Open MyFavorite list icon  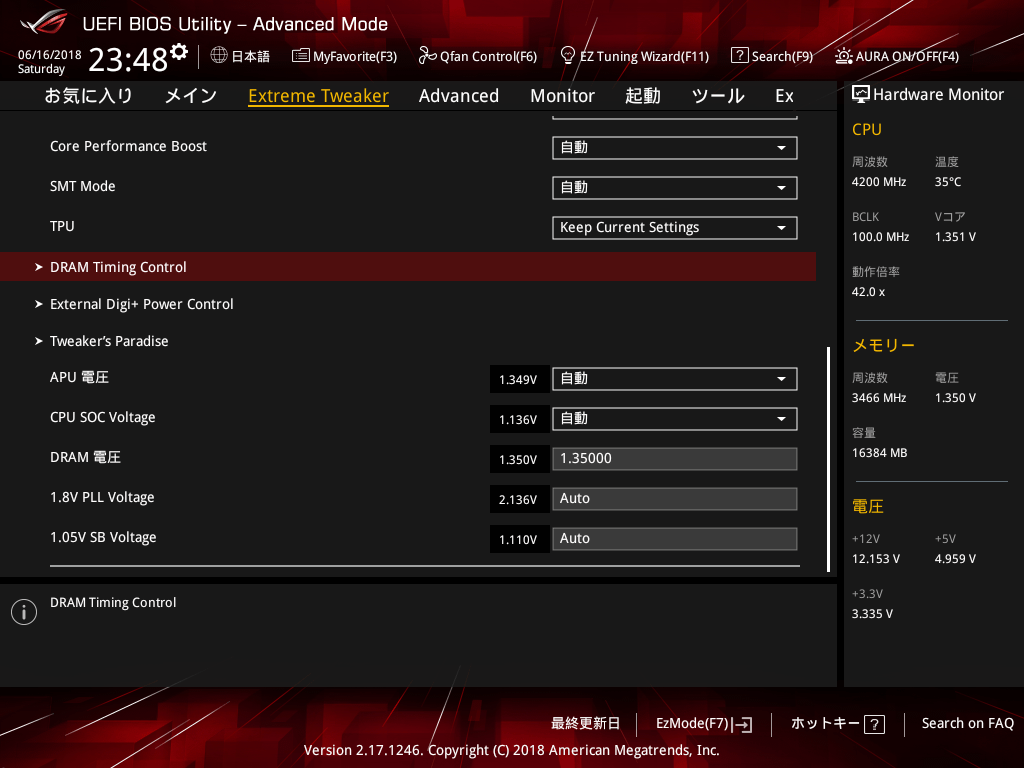[300, 56]
